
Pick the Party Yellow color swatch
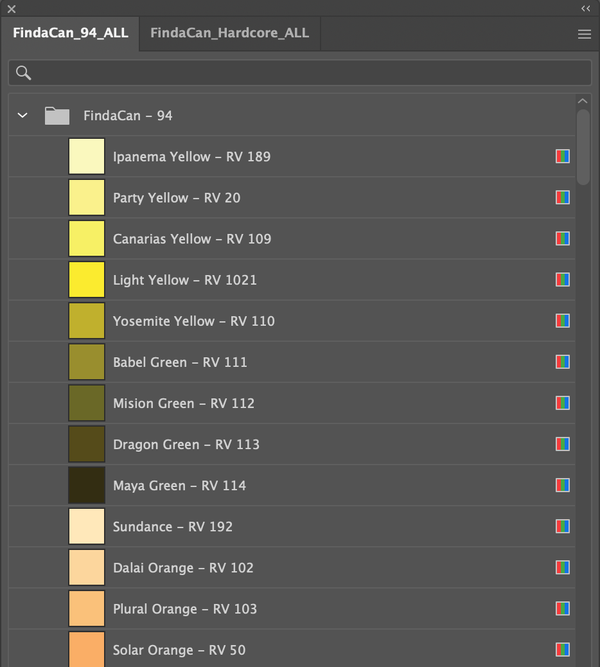(86, 198)
